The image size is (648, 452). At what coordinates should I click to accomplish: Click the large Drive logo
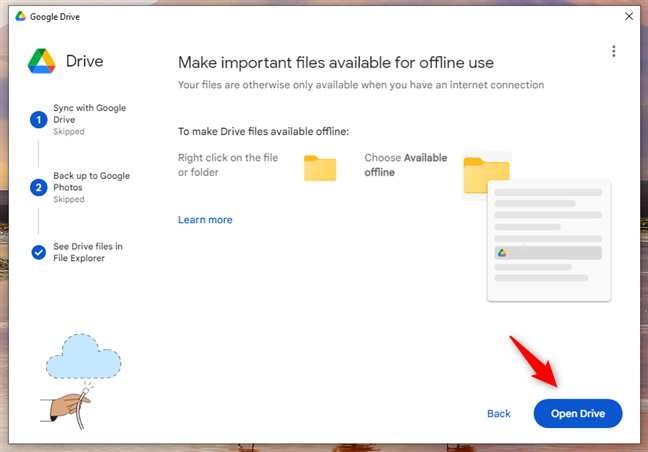42,61
